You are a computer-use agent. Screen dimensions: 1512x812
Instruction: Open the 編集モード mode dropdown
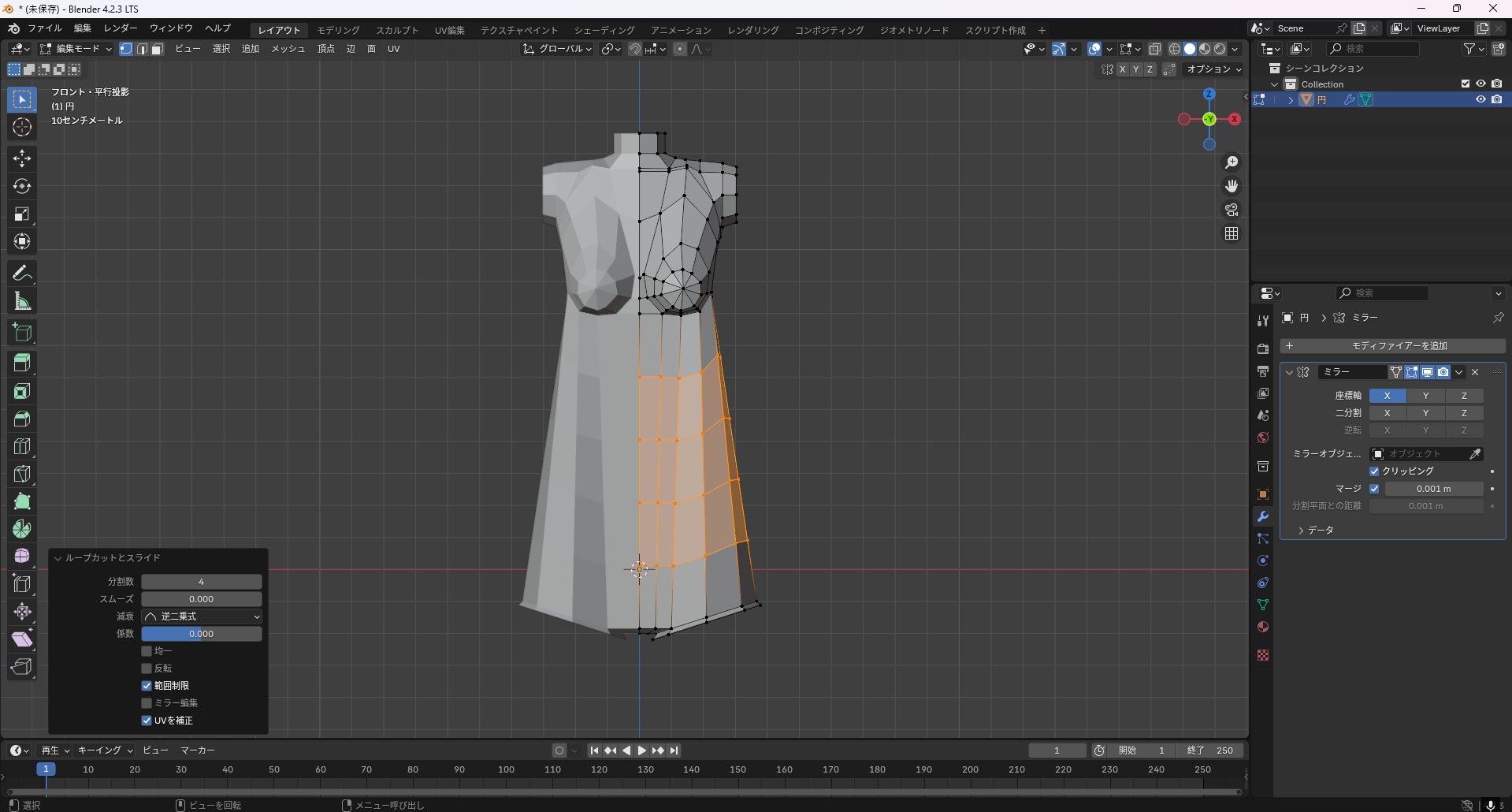76,49
